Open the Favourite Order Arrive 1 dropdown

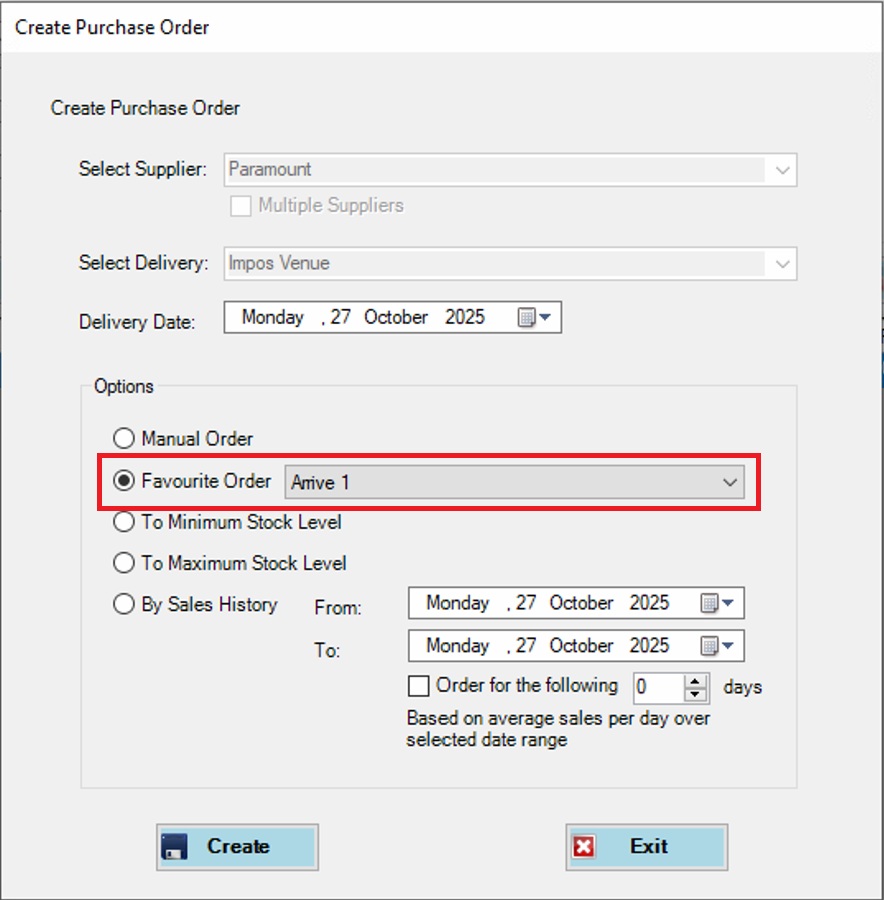tap(729, 482)
